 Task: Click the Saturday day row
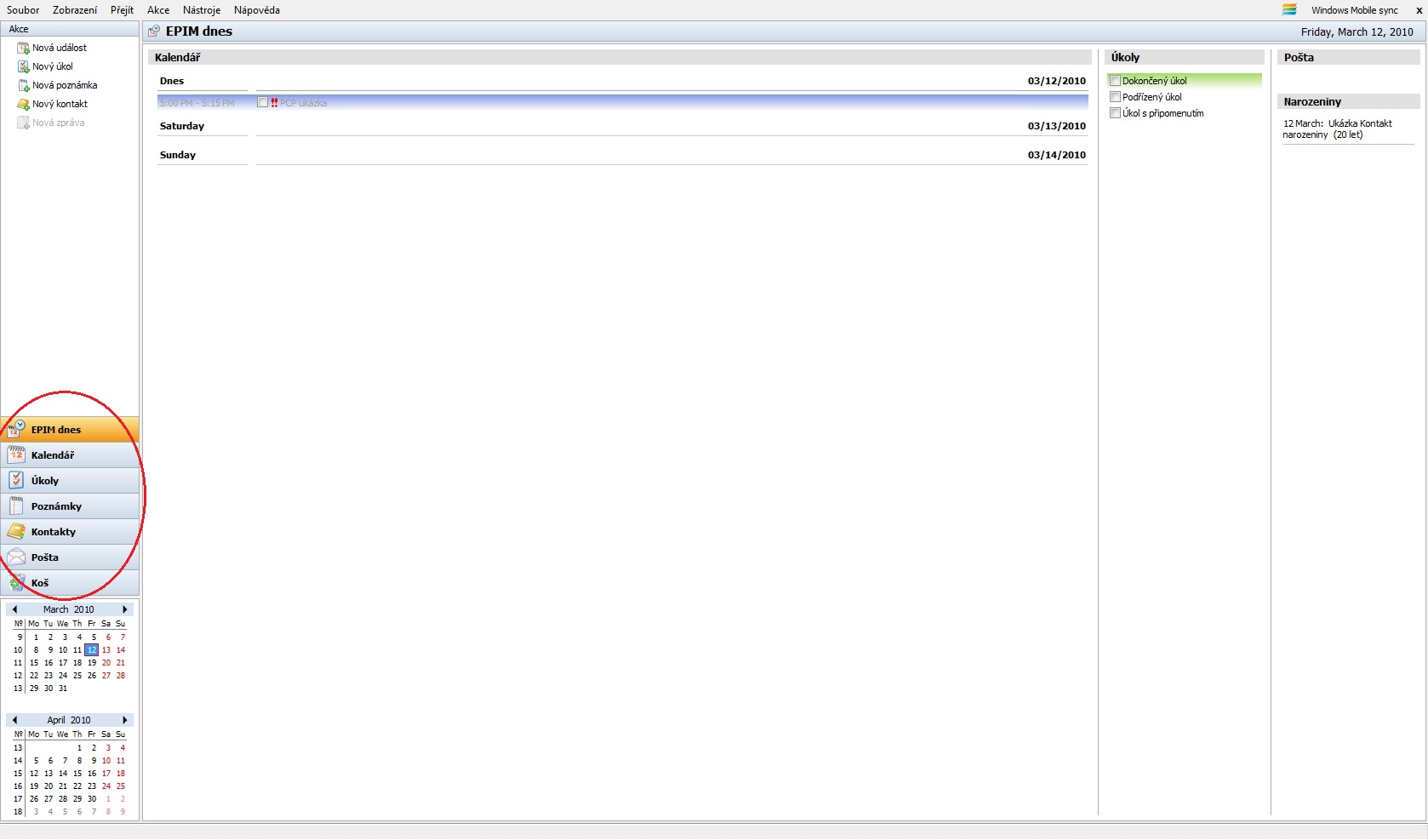click(623, 126)
